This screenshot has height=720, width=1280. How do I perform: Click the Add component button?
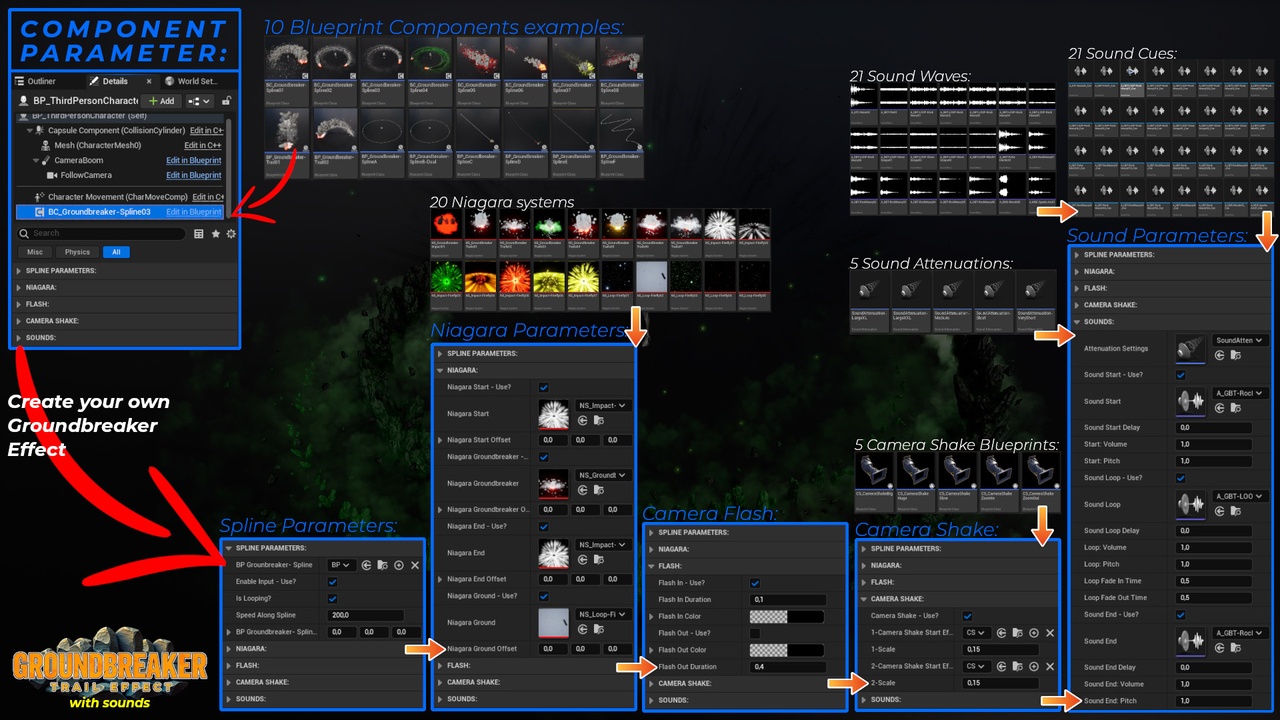click(x=160, y=101)
